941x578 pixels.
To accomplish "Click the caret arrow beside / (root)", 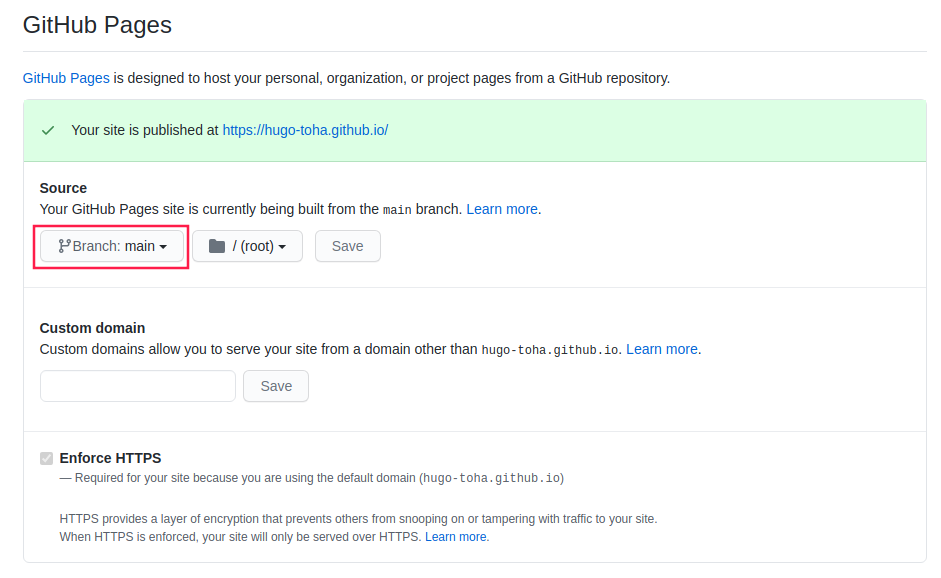I will [282, 247].
